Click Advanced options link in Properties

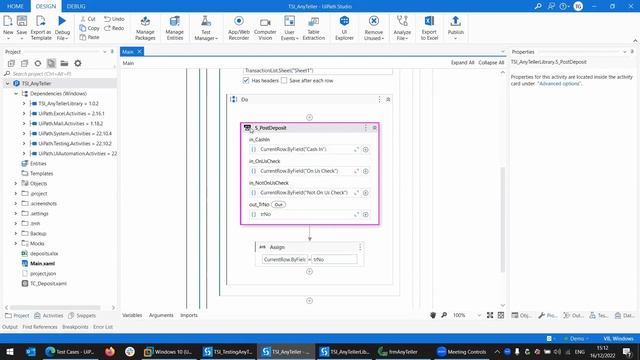pos(559,84)
